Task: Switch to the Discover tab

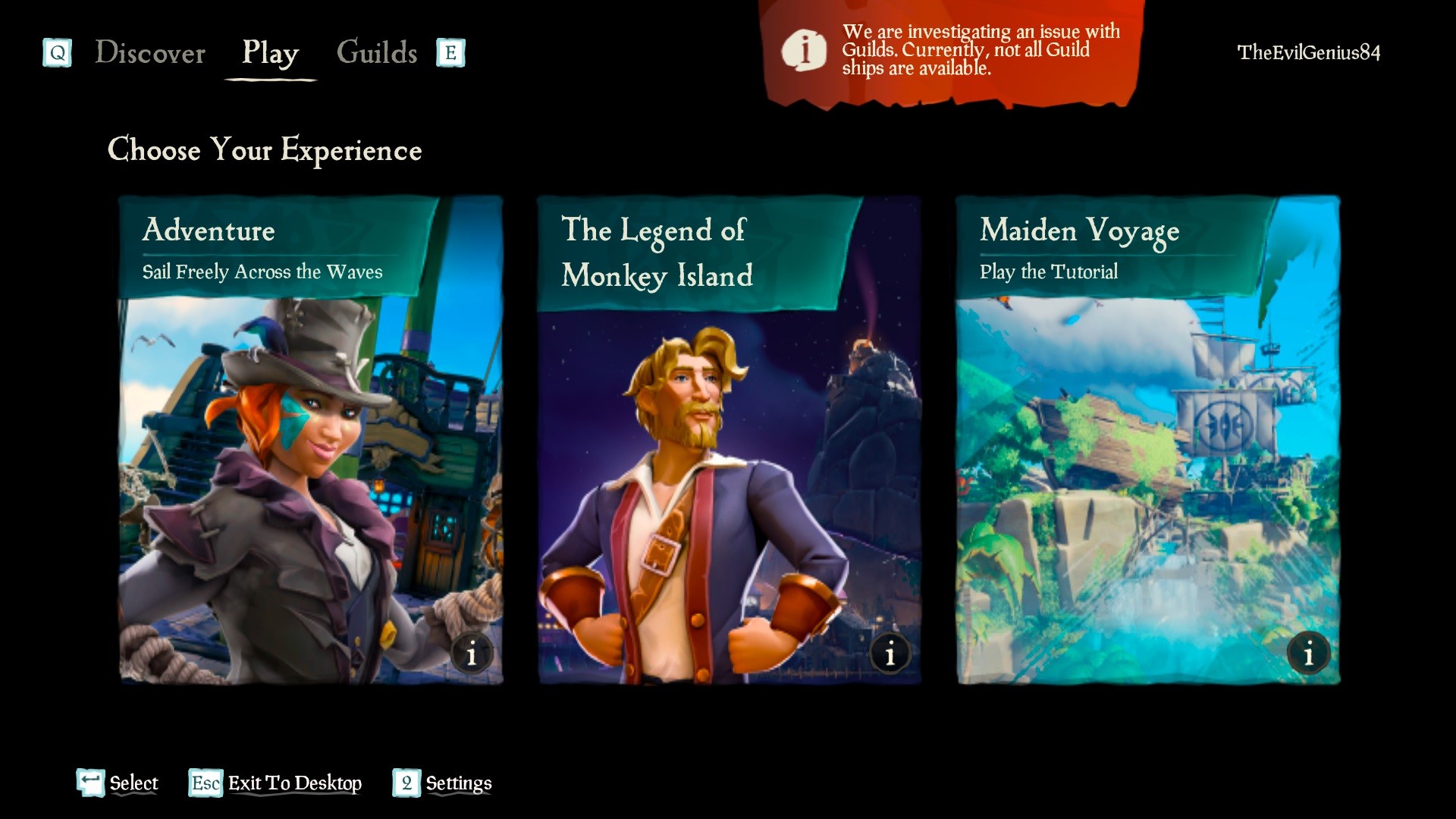Action: pos(150,53)
